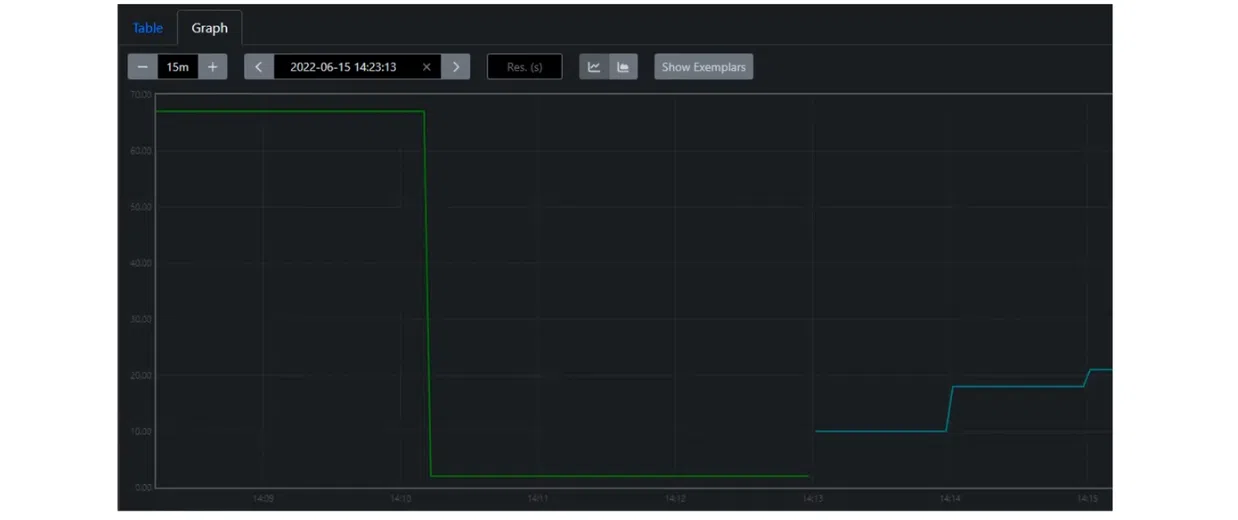Select the Graph tab
1238x520 pixels.
coord(210,28)
